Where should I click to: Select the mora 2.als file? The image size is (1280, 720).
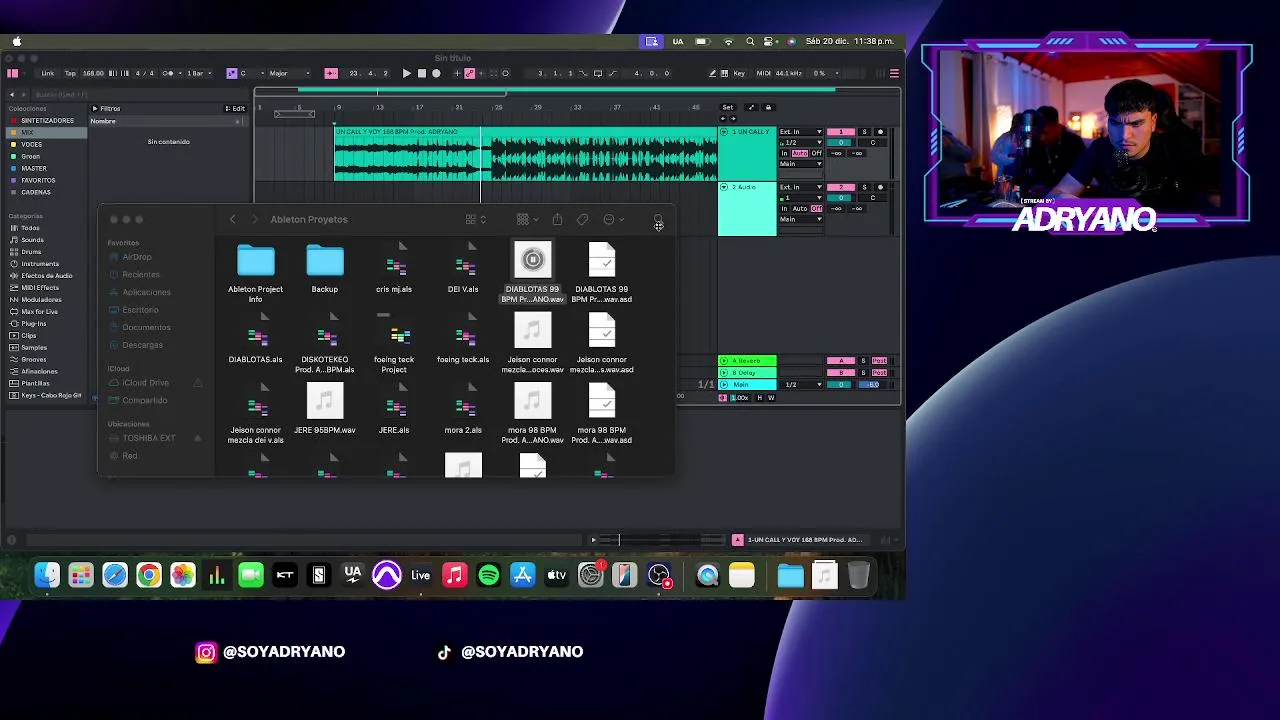pos(463,408)
